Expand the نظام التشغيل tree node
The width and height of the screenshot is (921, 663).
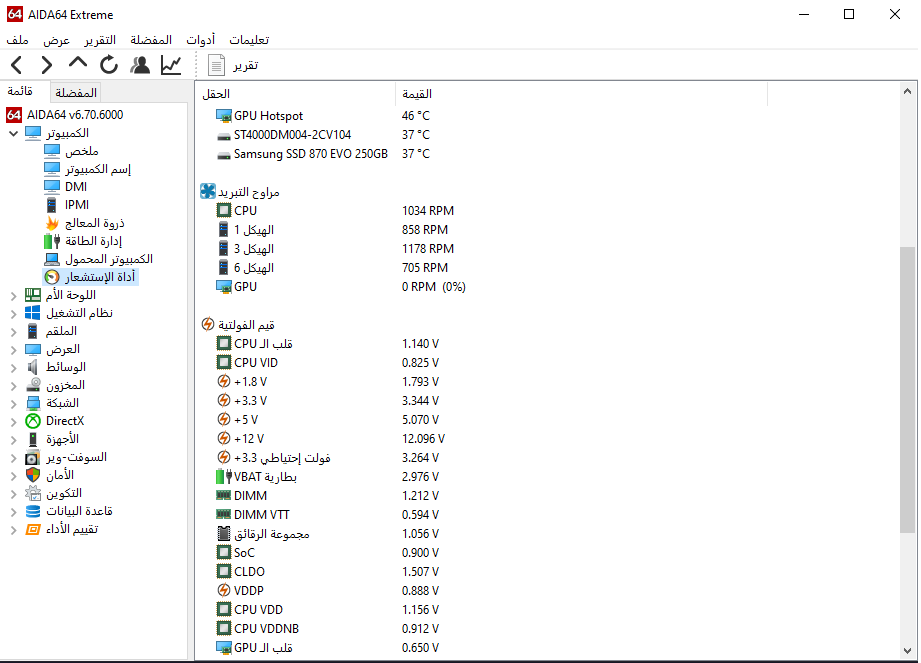pyautogui.click(x=14, y=314)
